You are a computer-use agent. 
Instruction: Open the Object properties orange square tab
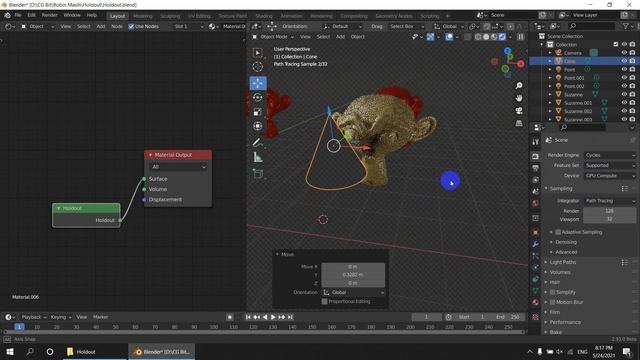coord(536,232)
